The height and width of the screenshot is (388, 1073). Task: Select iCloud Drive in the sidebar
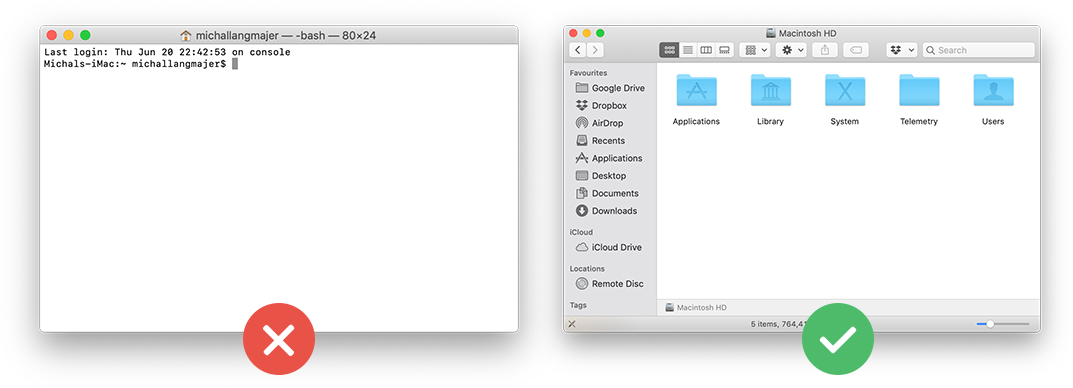[608, 248]
